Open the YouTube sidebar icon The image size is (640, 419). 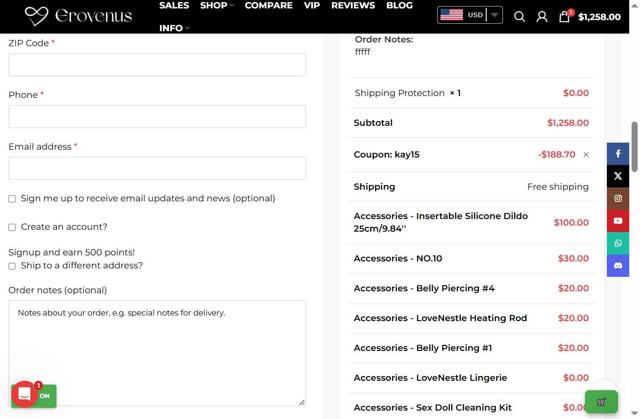618,221
